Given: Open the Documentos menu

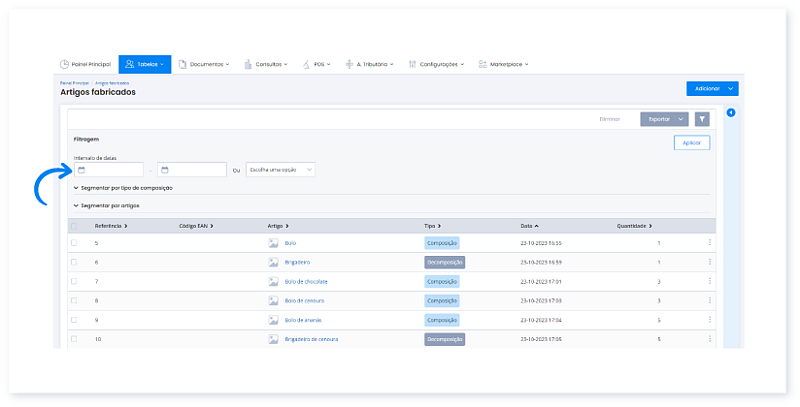Looking at the screenshot, I should (204, 64).
